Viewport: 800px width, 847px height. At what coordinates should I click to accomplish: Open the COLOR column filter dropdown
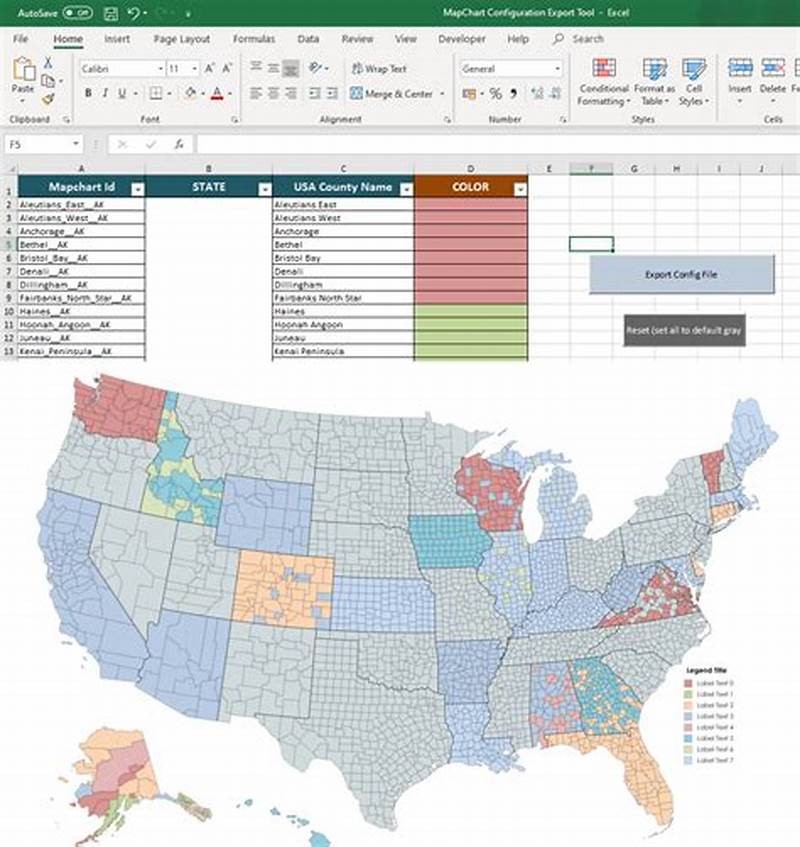point(519,187)
